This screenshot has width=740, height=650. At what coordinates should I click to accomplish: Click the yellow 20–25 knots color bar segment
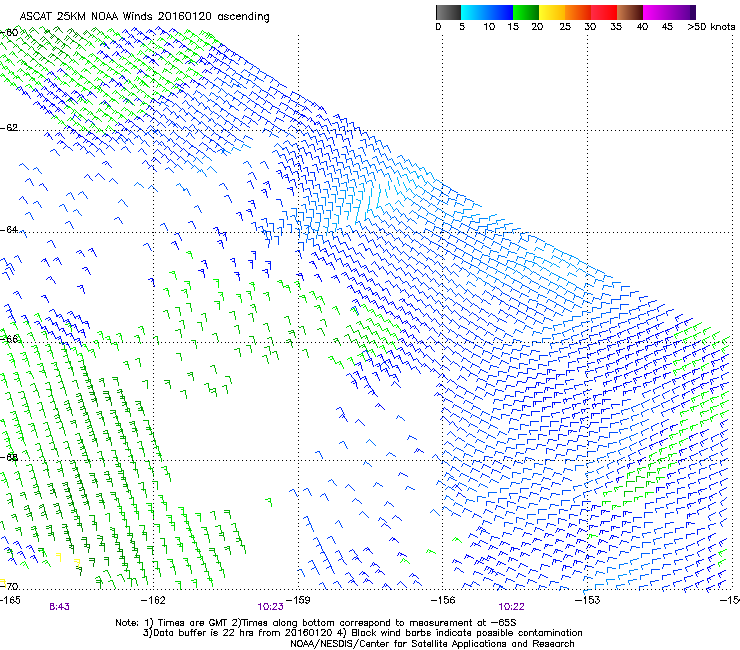click(x=552, y=12)
